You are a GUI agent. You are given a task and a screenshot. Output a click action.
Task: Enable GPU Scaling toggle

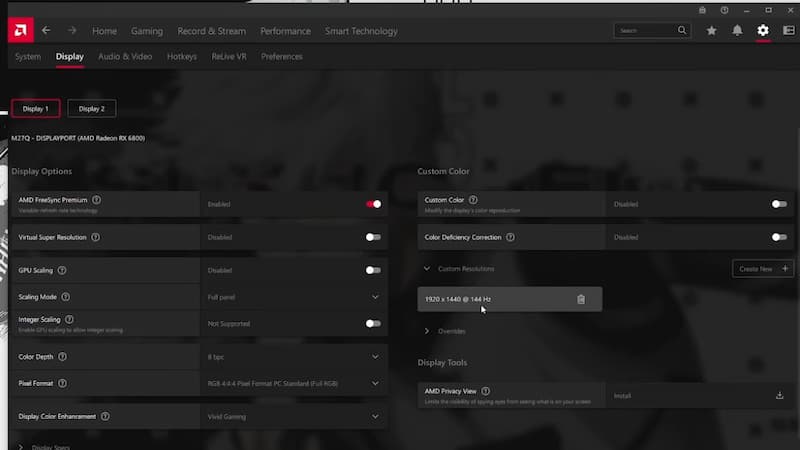coord(373,270)
